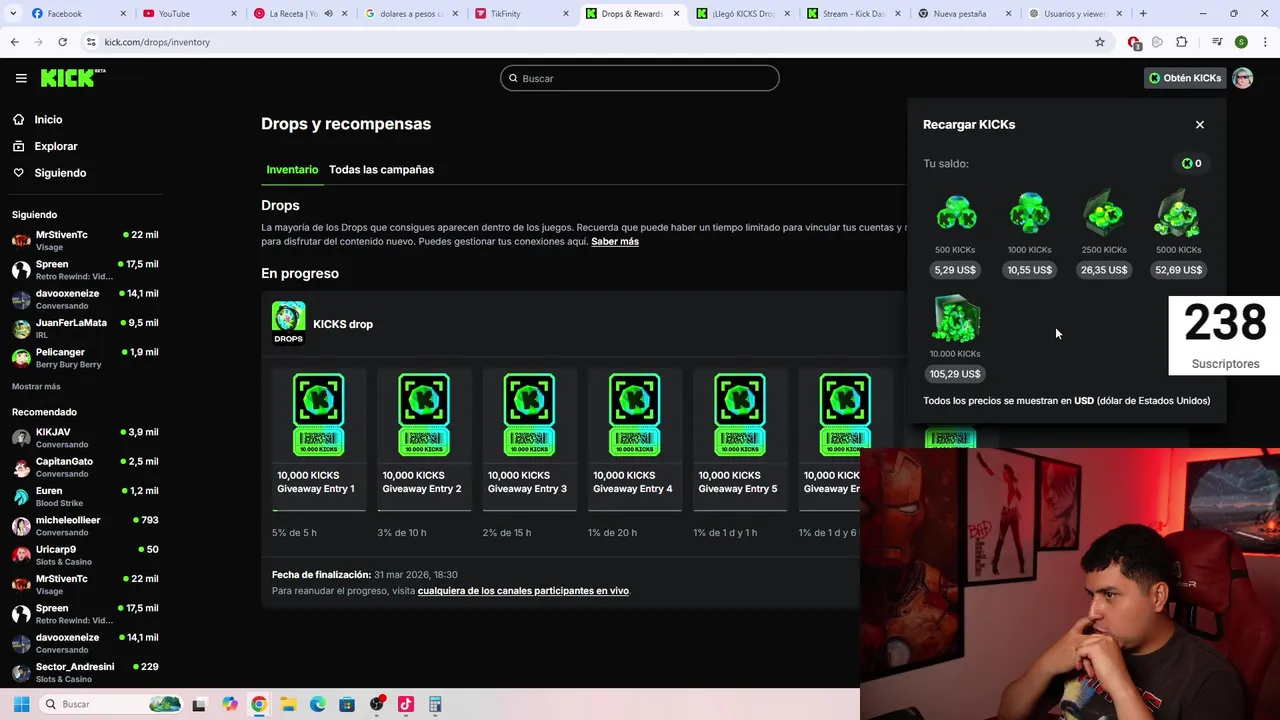Open Microsoft Edge from taskbar

click(317, 704)
